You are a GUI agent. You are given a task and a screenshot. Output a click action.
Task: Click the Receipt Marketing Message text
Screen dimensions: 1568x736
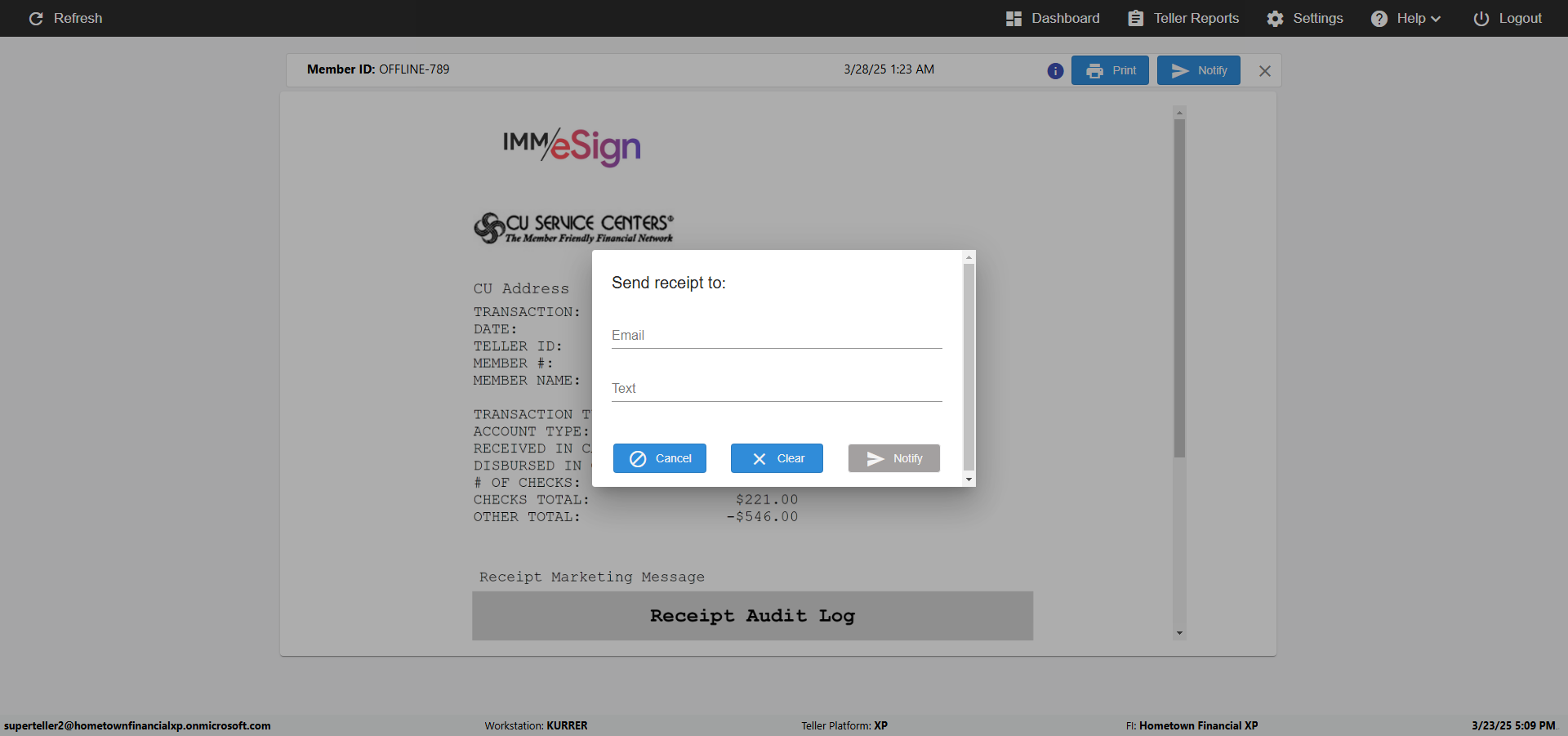pyautogui.click(x=592, y=577)
